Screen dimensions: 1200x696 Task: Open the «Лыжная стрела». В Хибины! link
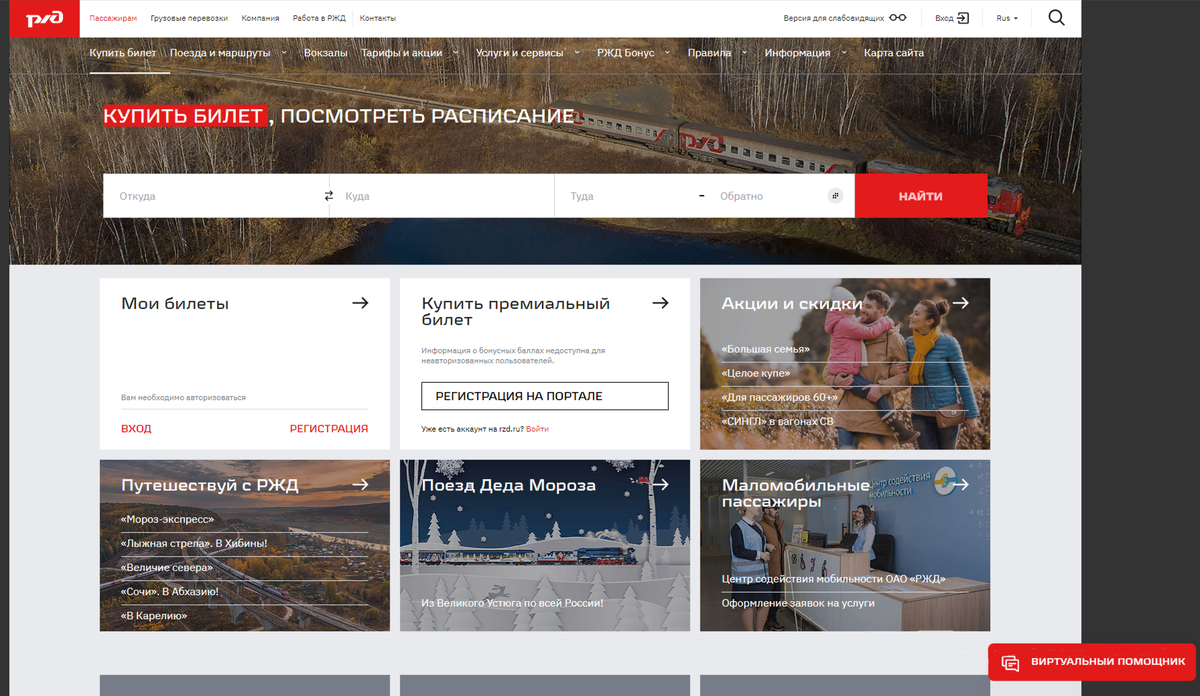click(194, 543)
